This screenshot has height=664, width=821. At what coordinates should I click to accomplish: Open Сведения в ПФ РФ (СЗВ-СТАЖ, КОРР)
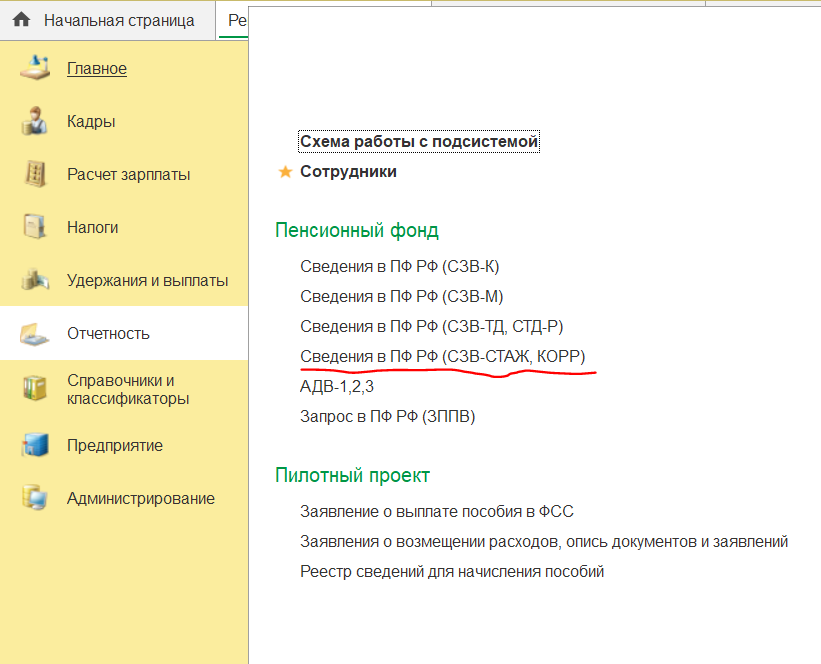tap(442, 356)
